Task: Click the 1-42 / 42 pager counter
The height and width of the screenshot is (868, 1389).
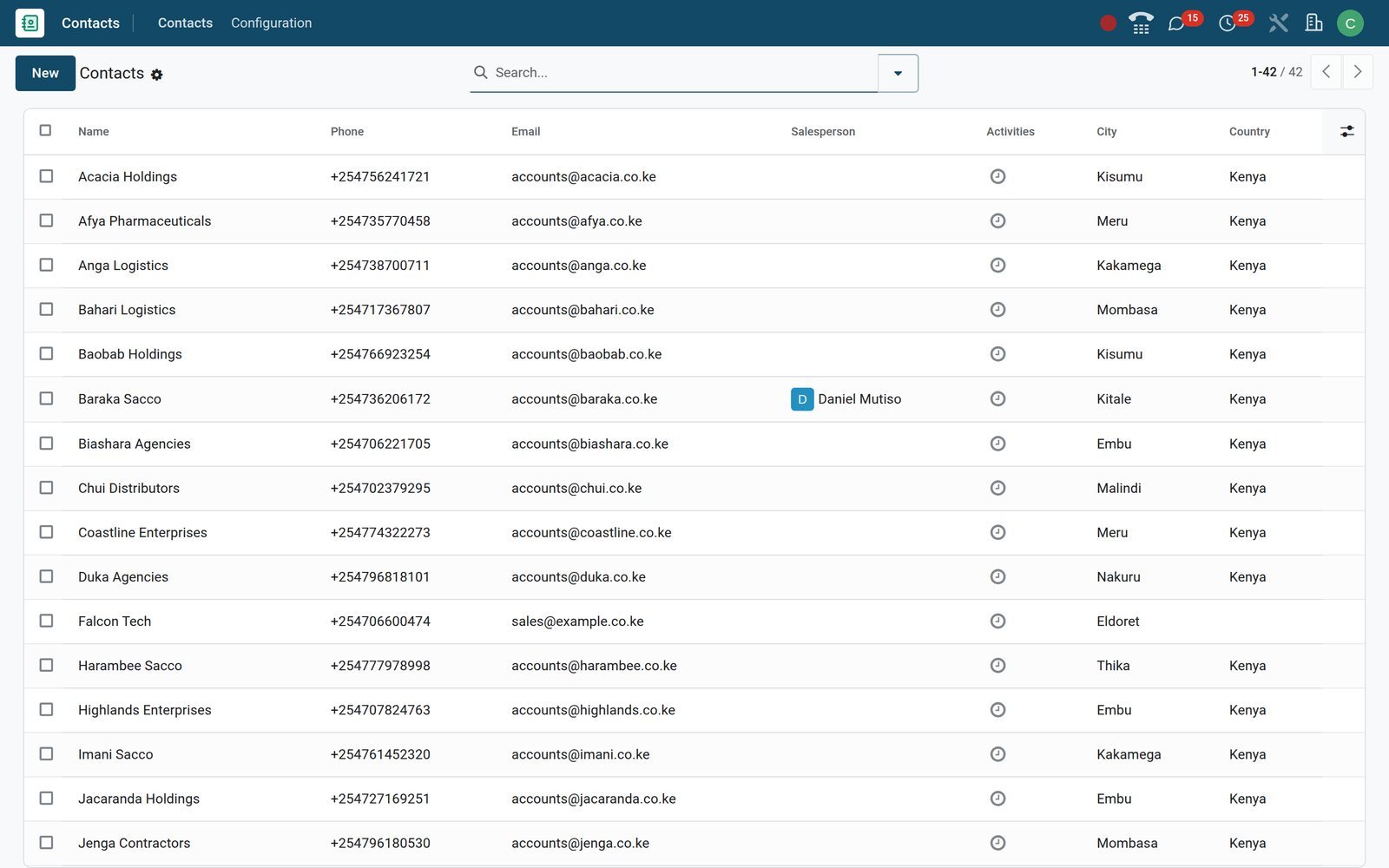Action: (1276, 72)
